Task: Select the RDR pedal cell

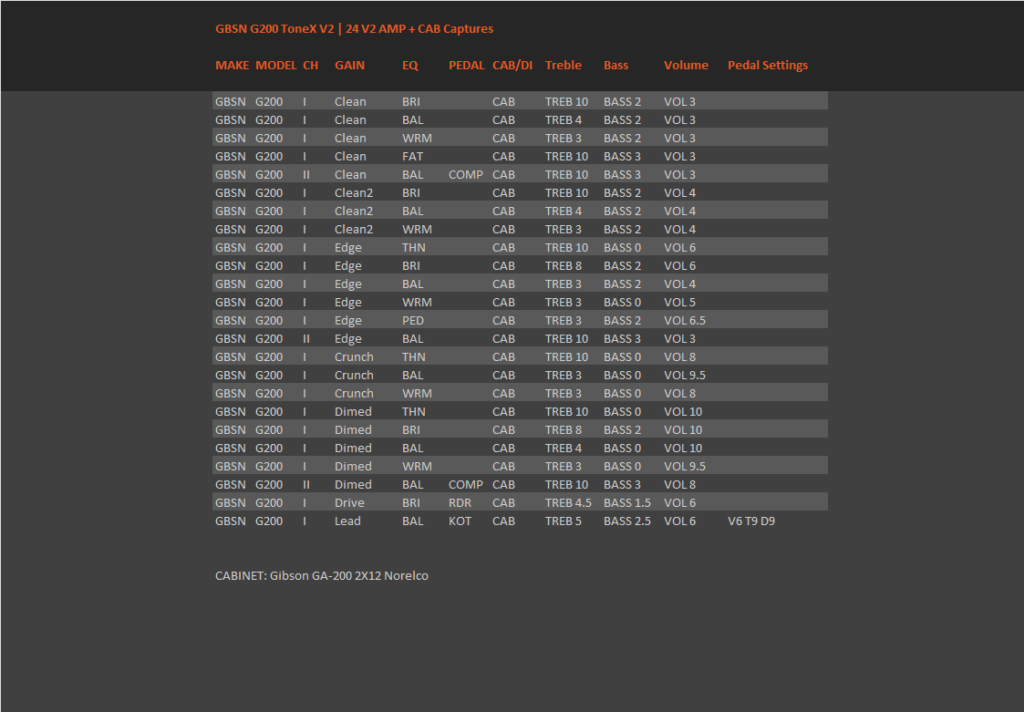Action: (460, 503)
